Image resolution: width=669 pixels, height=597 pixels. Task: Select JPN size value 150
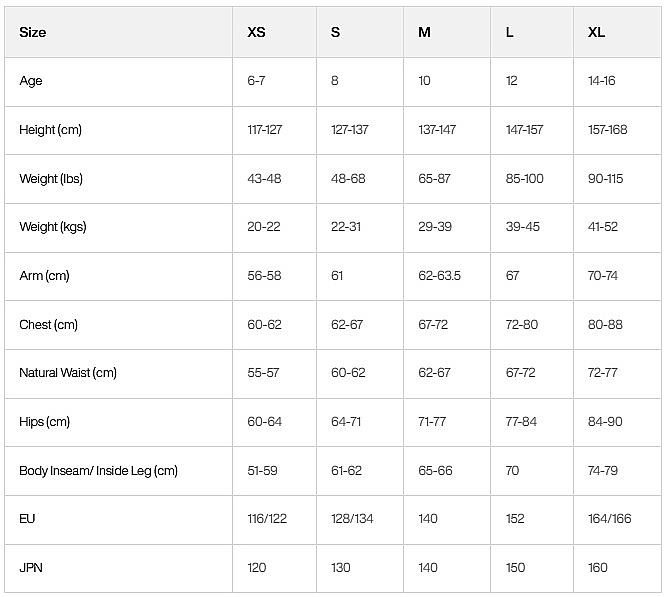click(515, 568)
